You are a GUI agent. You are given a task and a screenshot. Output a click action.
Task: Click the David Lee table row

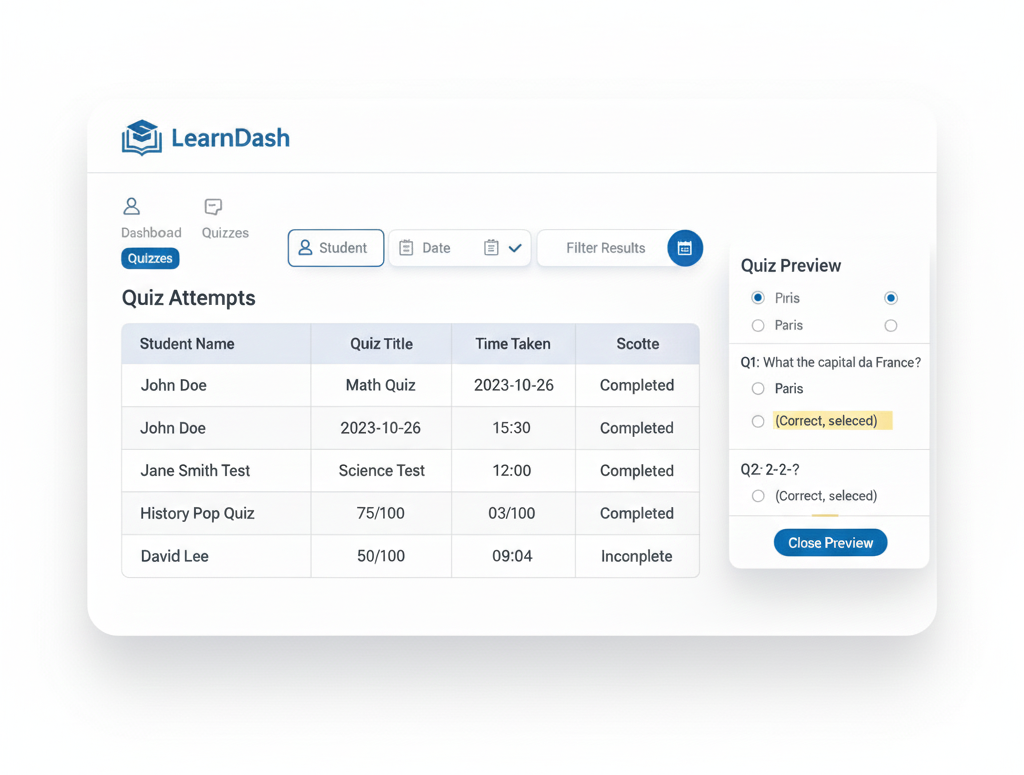[x=410, y=556]
